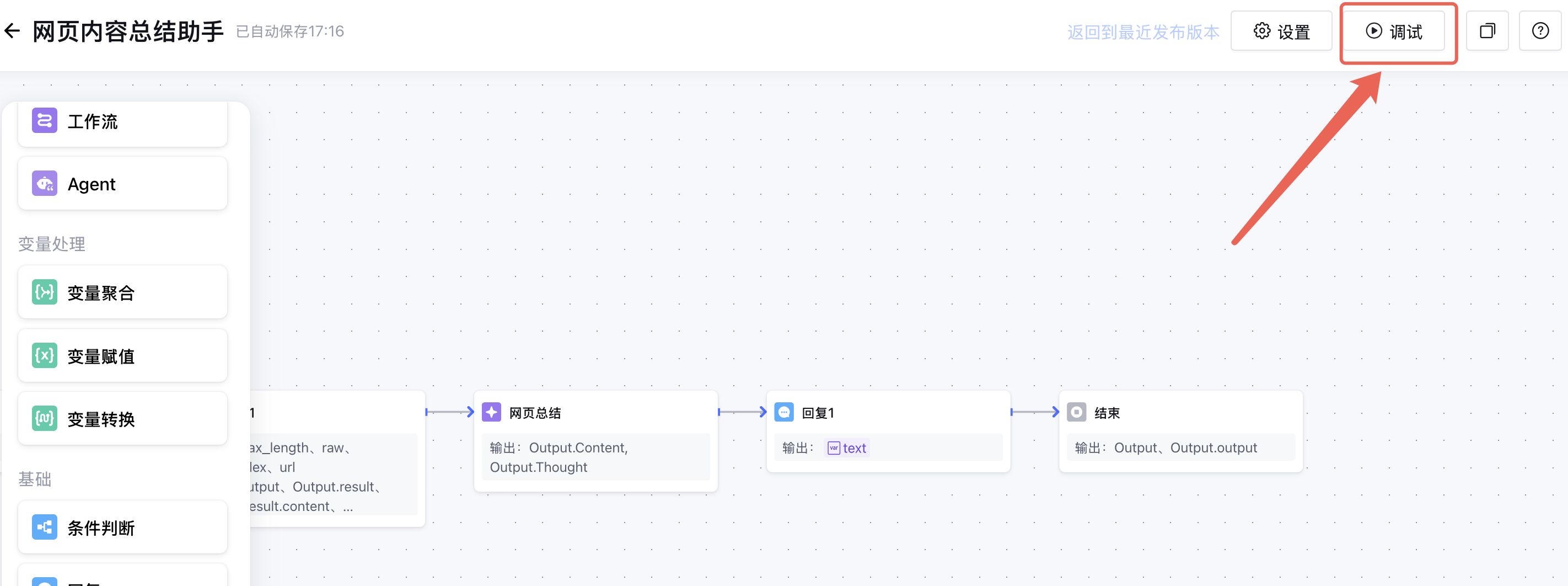Click the 调试 debug button
1568x586 pixels.
coord(1394,31)
